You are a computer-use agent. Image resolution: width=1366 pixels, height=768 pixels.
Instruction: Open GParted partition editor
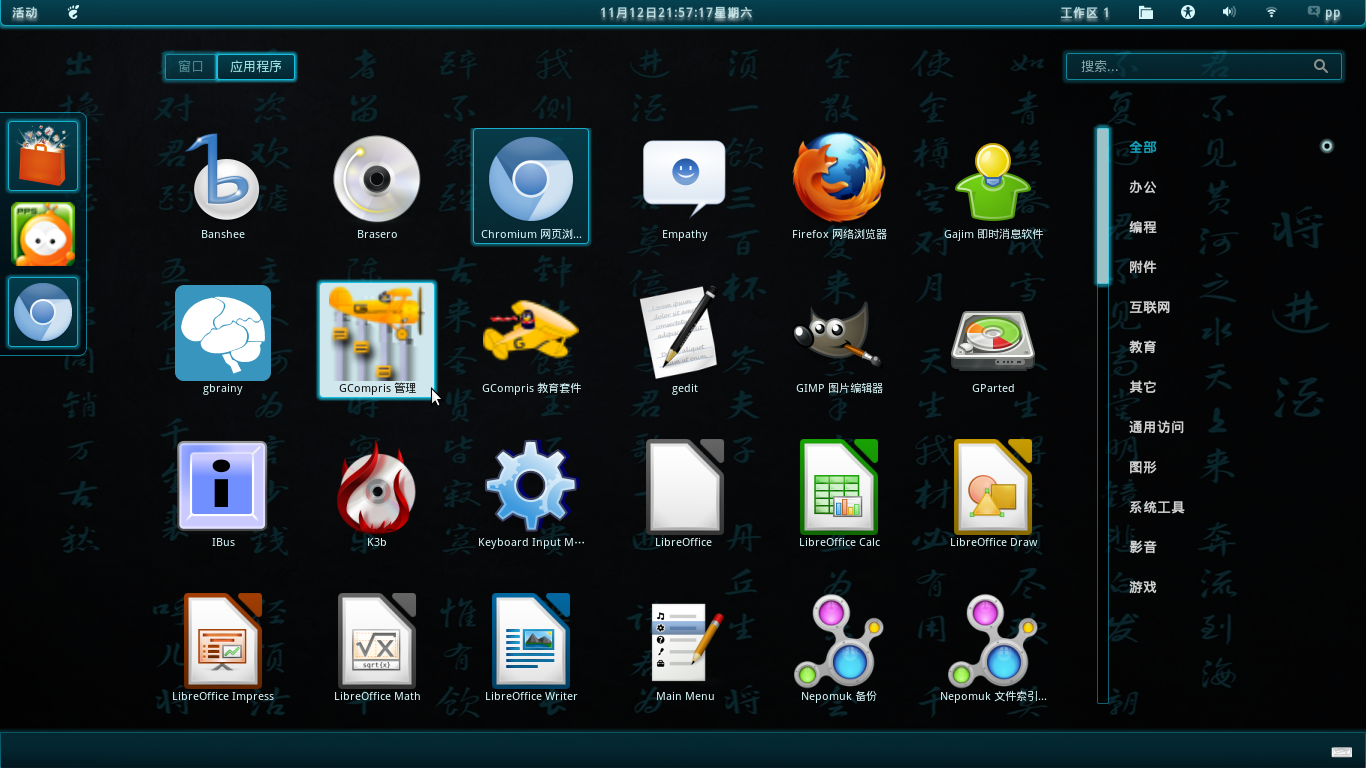[993, 340]
